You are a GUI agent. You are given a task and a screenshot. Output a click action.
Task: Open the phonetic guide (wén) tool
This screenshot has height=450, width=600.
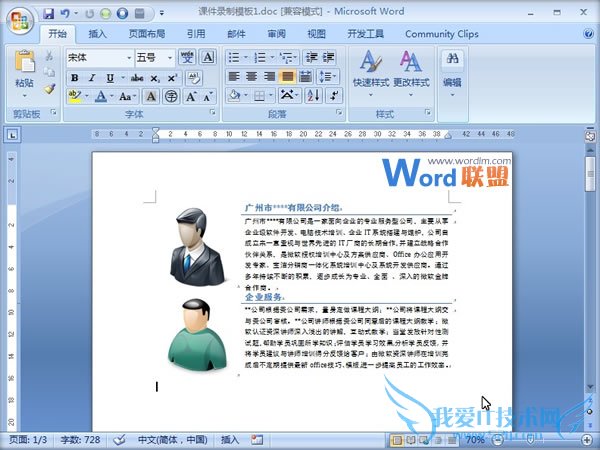[x=187, y=57]
